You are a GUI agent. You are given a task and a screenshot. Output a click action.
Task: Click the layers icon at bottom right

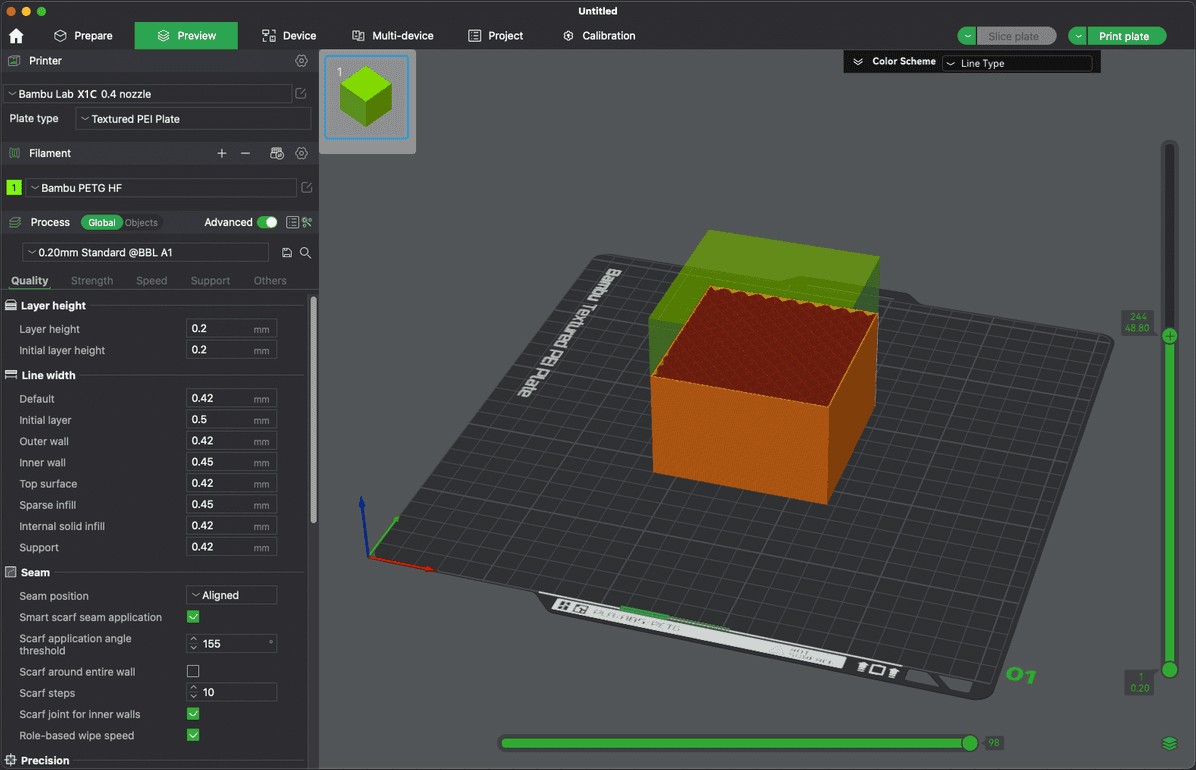(x=1169, y=744)
